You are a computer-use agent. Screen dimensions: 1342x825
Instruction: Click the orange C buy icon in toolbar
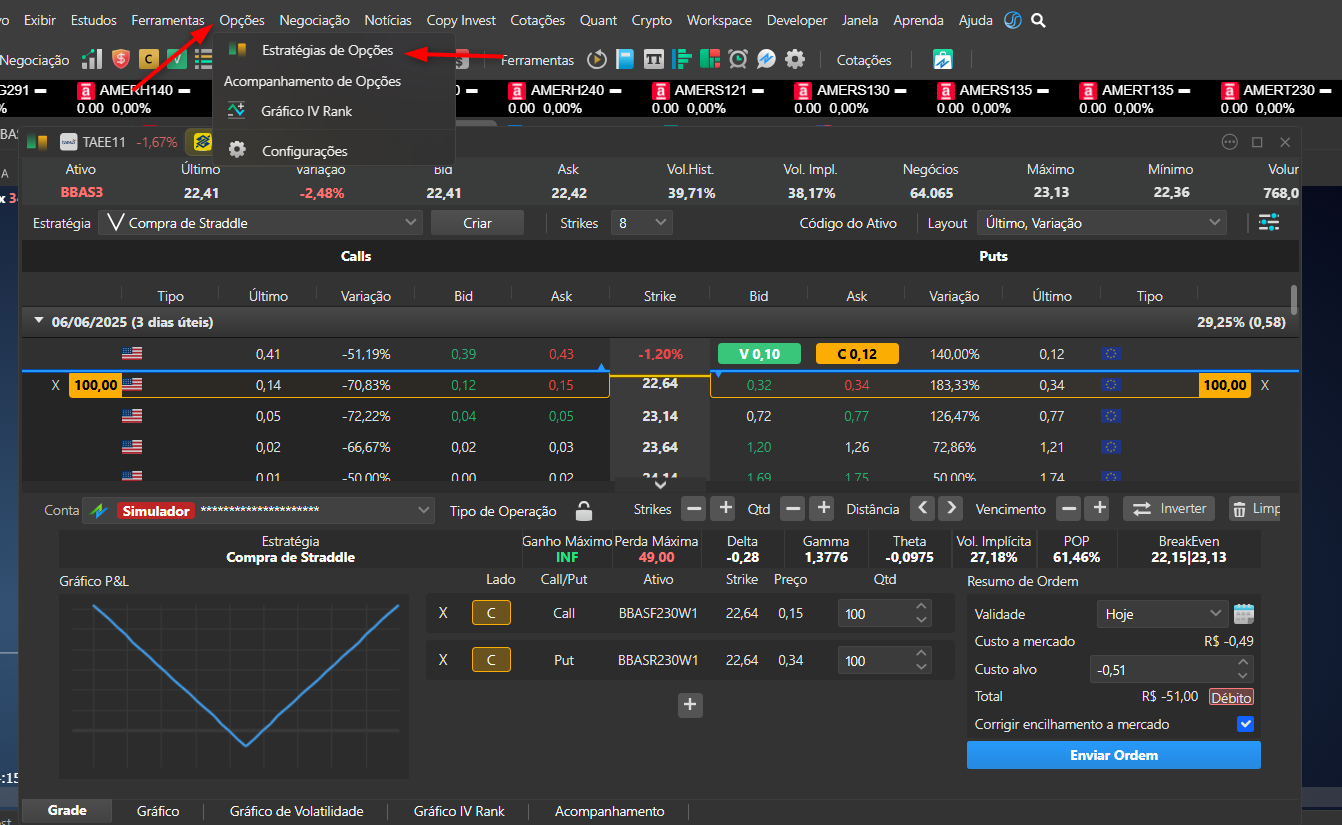tap(149, 60)
